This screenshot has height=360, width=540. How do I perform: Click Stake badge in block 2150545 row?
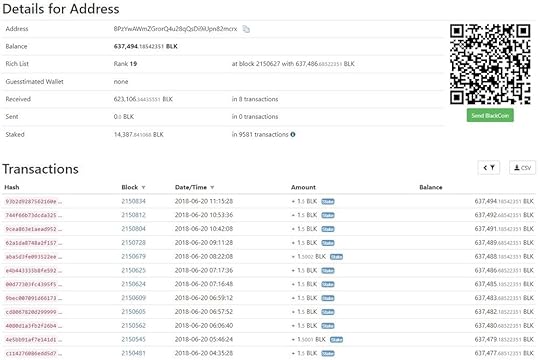point(336,339)
